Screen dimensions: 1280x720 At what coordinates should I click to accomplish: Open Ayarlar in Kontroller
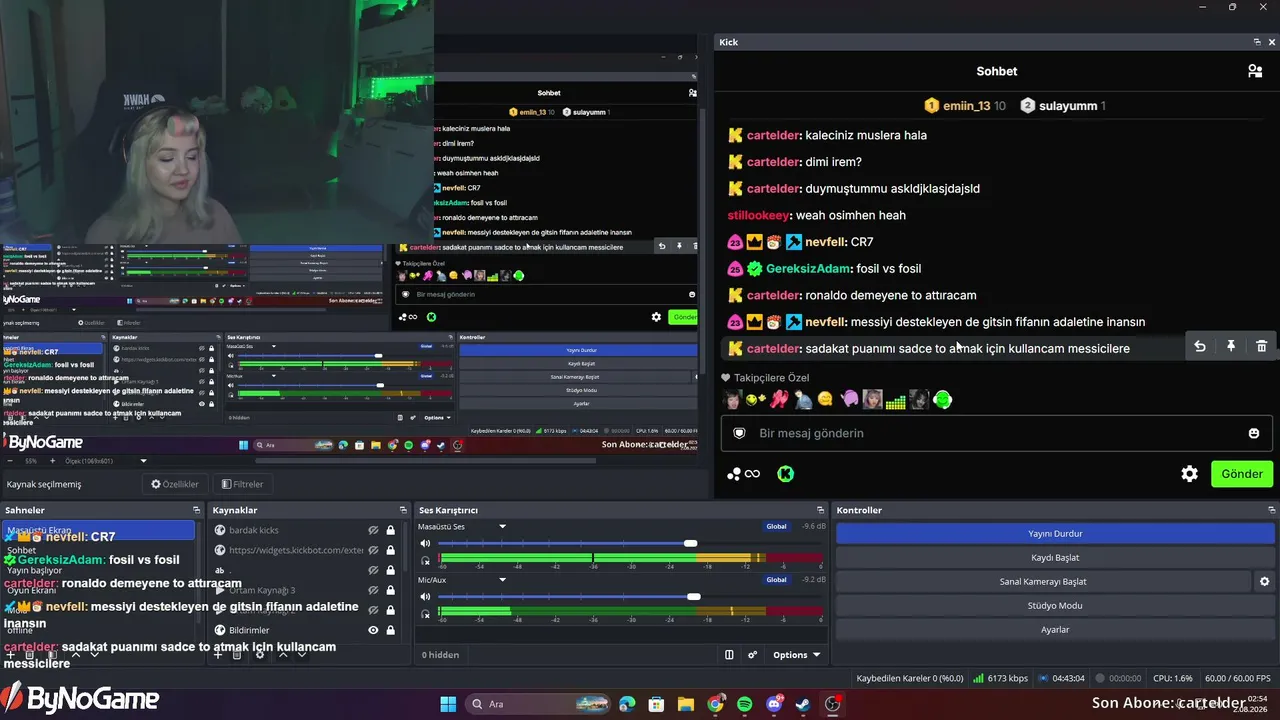point(1055,629)
